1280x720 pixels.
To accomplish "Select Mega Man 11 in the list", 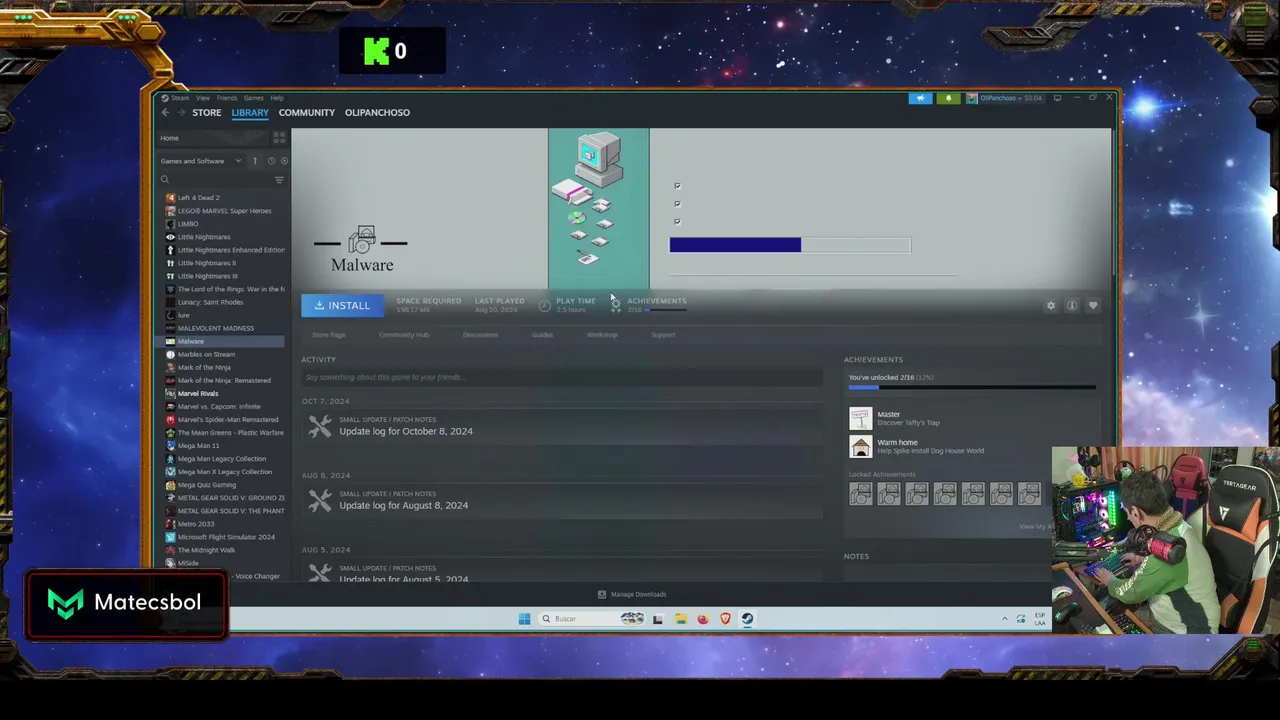I will (198, 446).
